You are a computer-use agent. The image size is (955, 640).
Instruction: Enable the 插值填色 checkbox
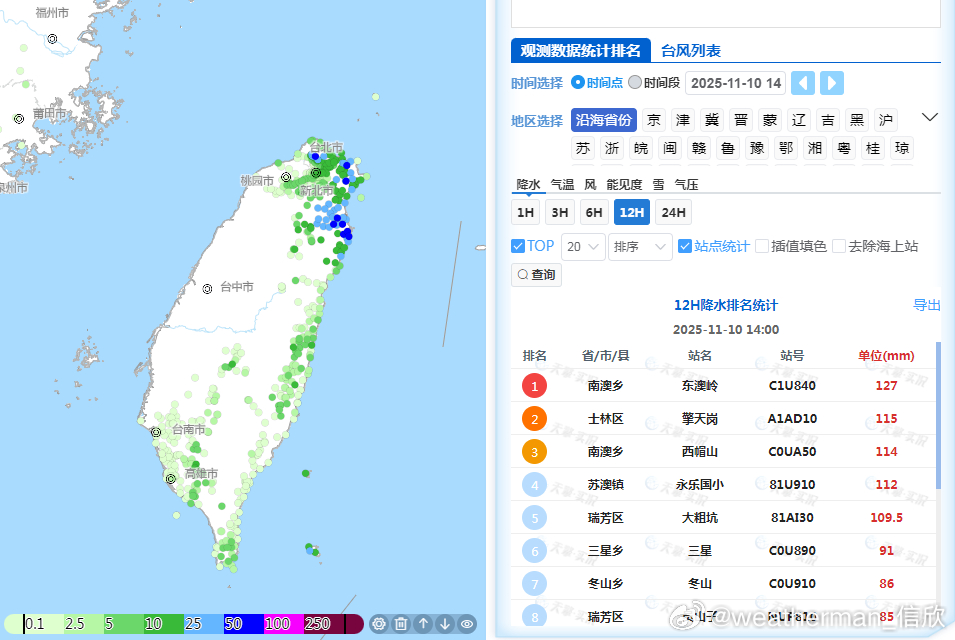(762, 246)
